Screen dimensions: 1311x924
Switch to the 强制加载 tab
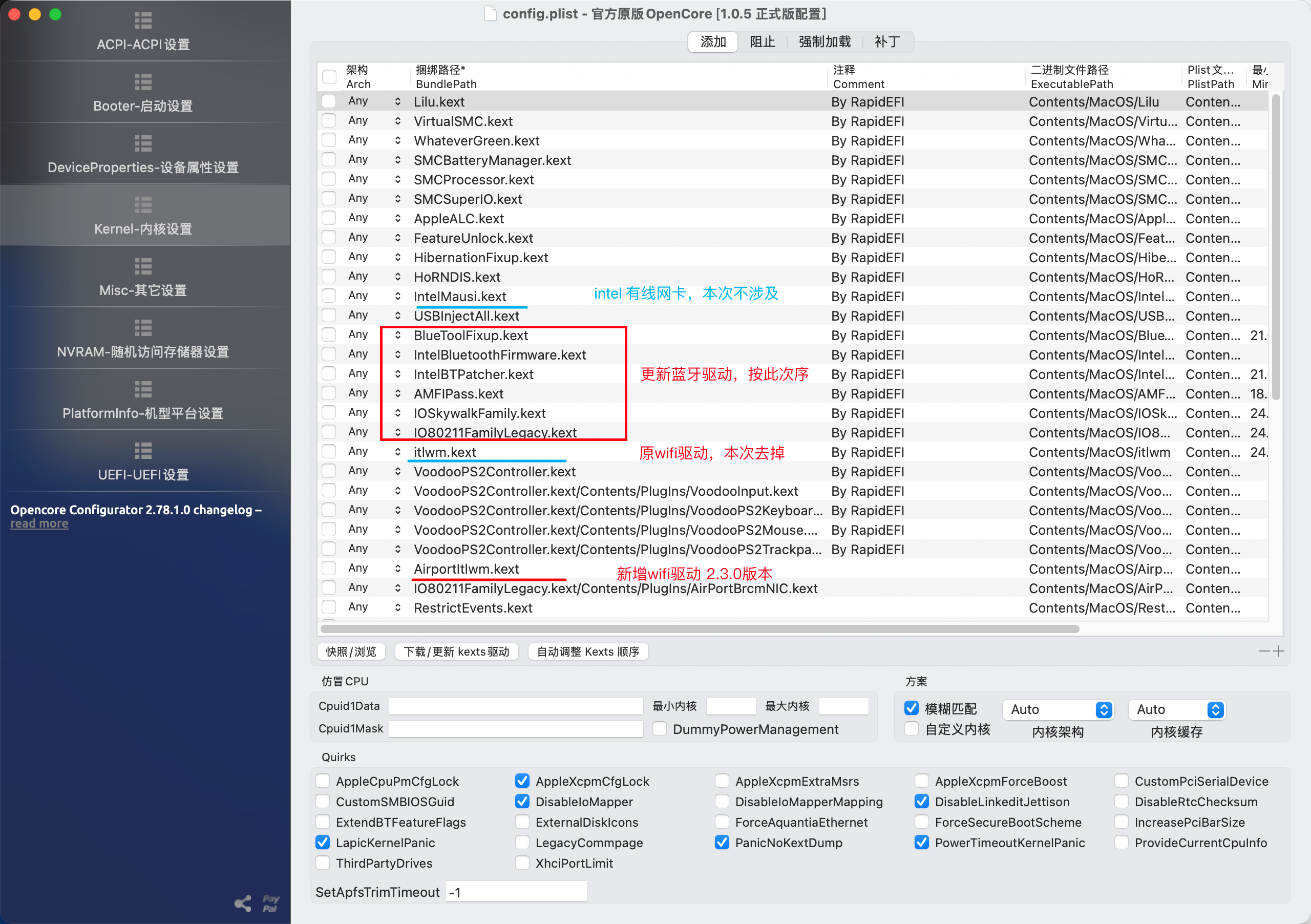(824, 41)
